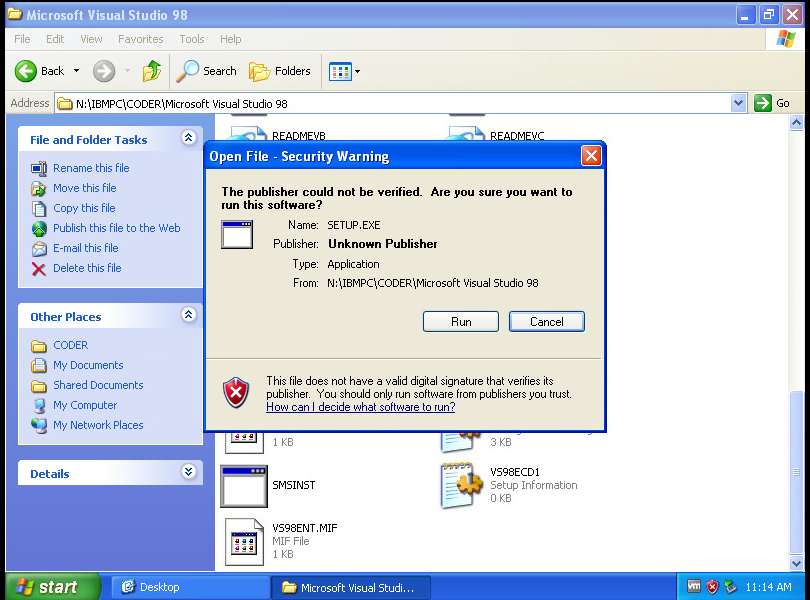Click the address bar path field
The height and width of the screenshot is (600, 810).
tap(393, 103)
